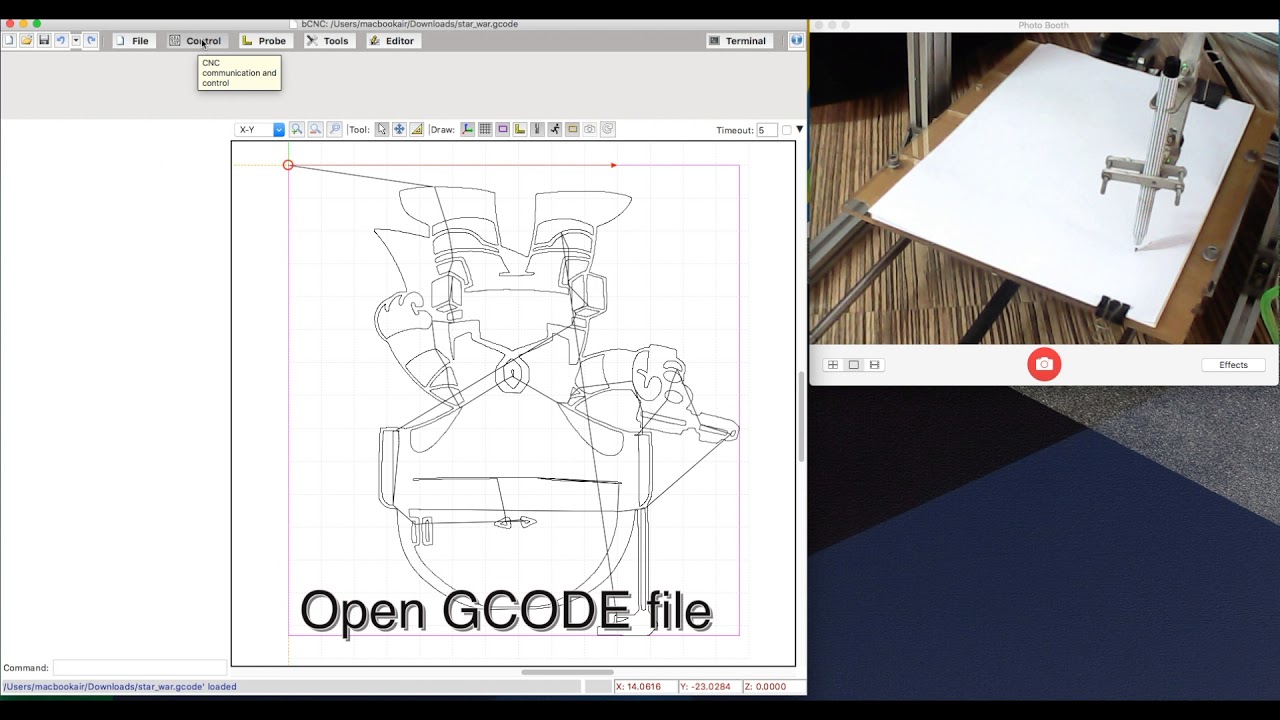The height and width of the screenshot is (720, 1280).
Task: Open a file with the folder icon
Action: (27, 40)
